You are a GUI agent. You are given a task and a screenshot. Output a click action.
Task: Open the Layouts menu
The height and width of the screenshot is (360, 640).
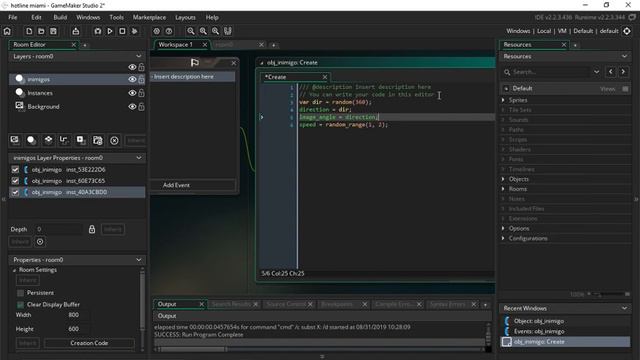[185, 18]
